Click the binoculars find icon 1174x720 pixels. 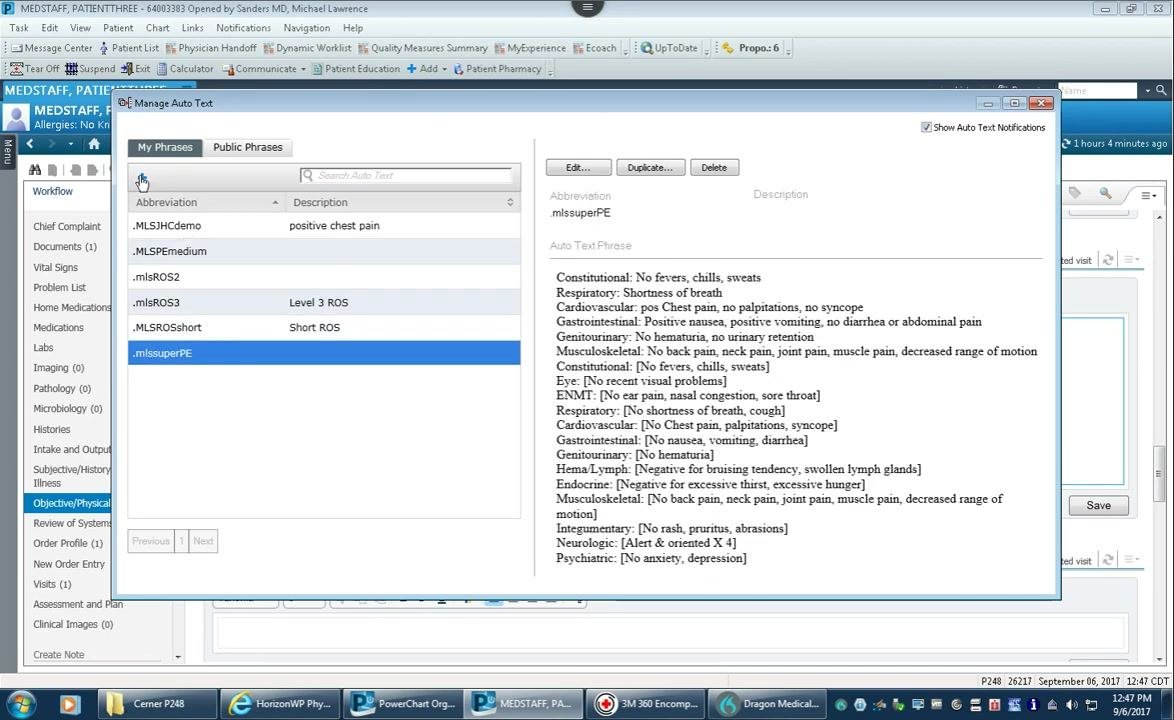[x=34, y=170]
